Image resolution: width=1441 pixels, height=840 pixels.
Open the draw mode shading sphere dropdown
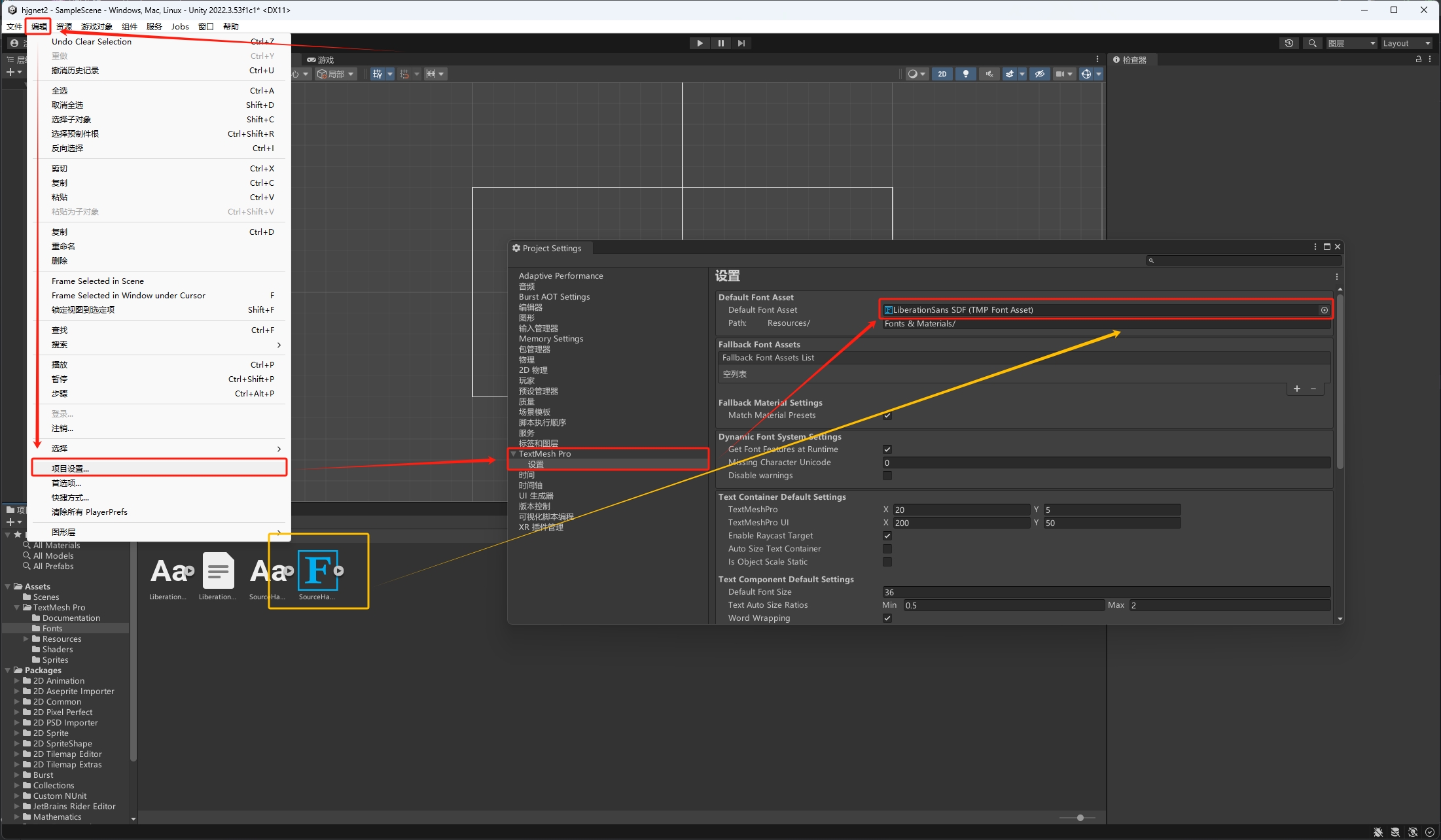pos(917,74)
